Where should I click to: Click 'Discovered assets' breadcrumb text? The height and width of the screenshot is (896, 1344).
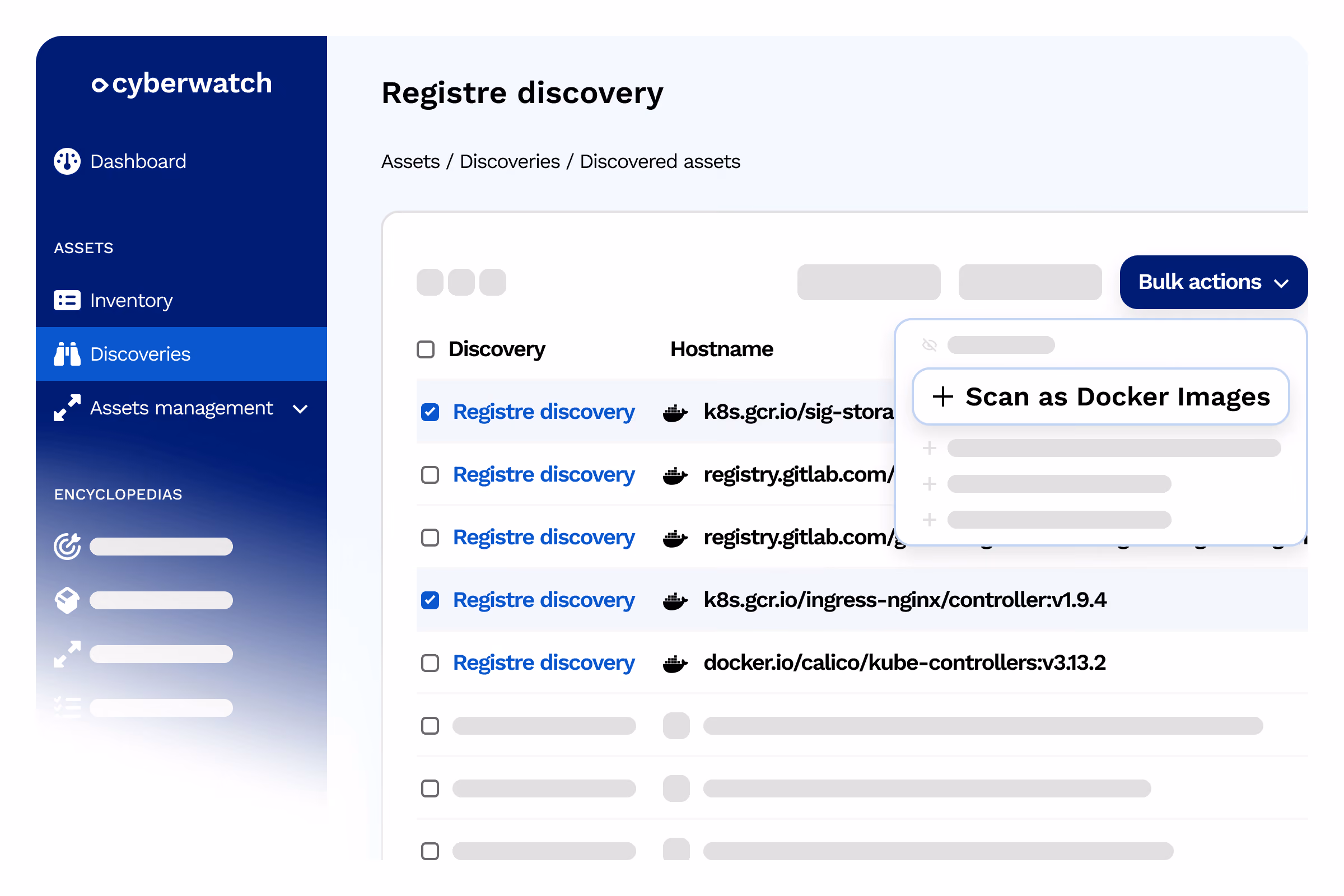(660, 162)
